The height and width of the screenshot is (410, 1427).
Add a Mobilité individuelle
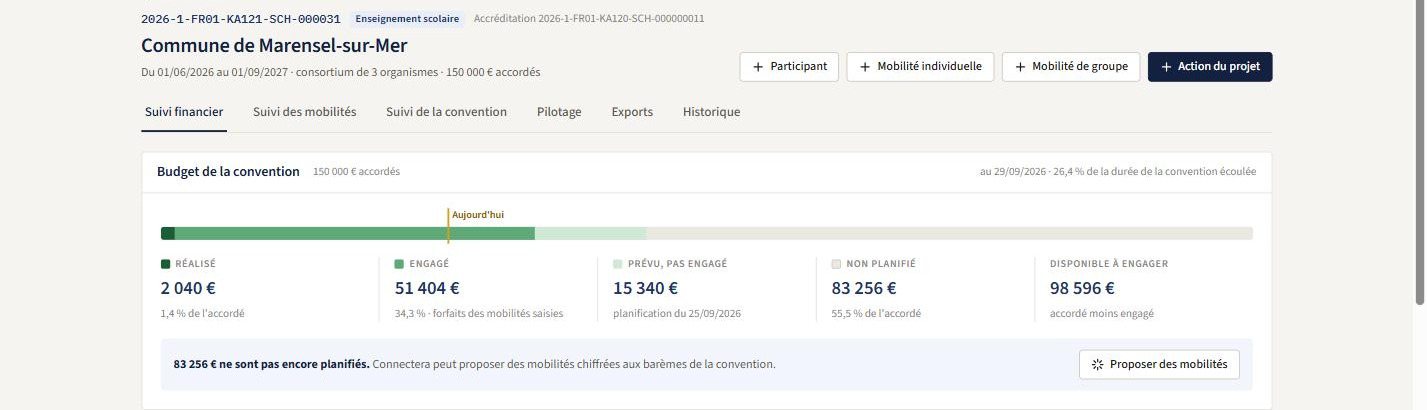point(921,67)
